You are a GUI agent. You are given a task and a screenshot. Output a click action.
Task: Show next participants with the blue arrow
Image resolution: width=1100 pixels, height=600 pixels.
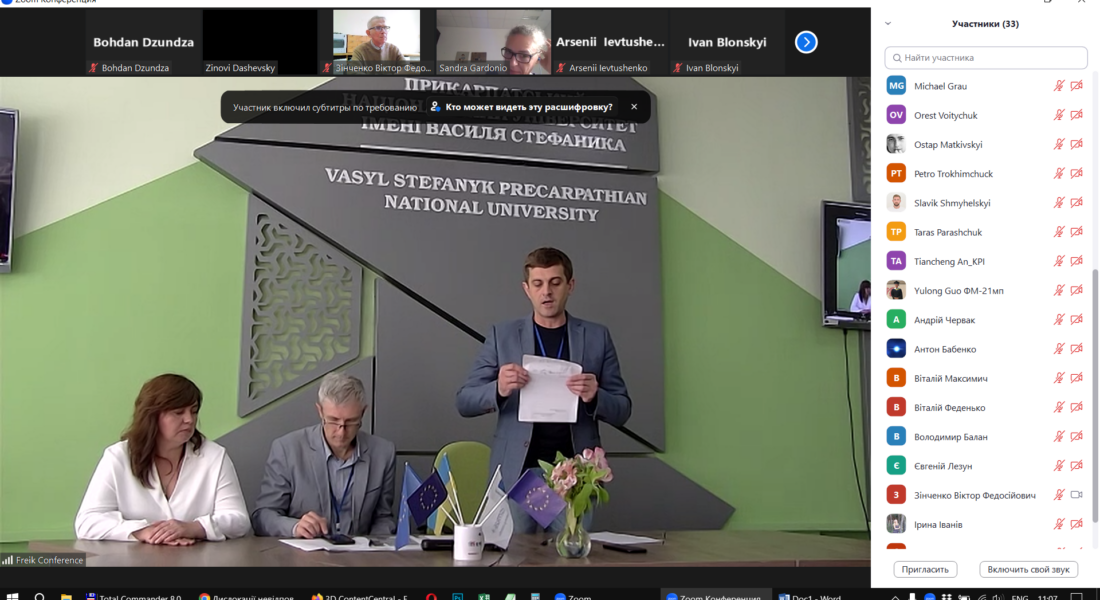click(x=806, y=42)
